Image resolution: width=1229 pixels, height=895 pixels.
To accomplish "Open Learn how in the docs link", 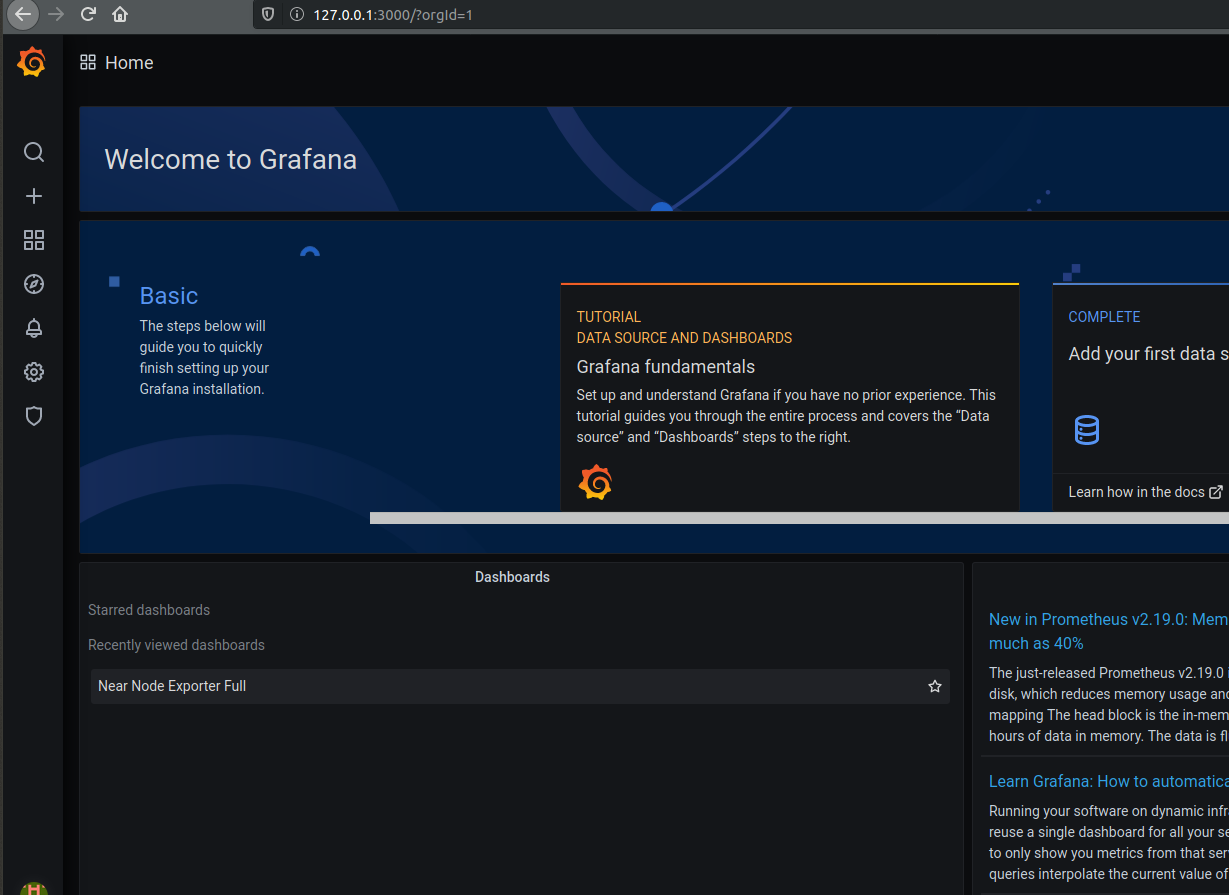I will [x=1145, y=492].
